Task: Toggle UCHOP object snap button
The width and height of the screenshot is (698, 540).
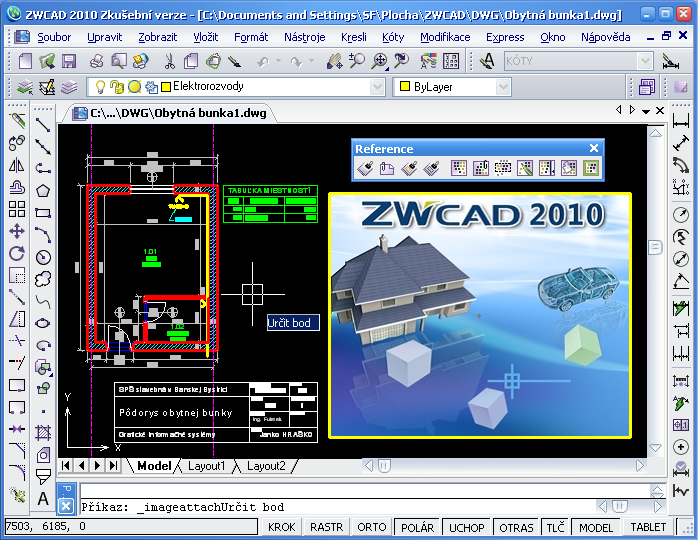Action: [466, 527]
